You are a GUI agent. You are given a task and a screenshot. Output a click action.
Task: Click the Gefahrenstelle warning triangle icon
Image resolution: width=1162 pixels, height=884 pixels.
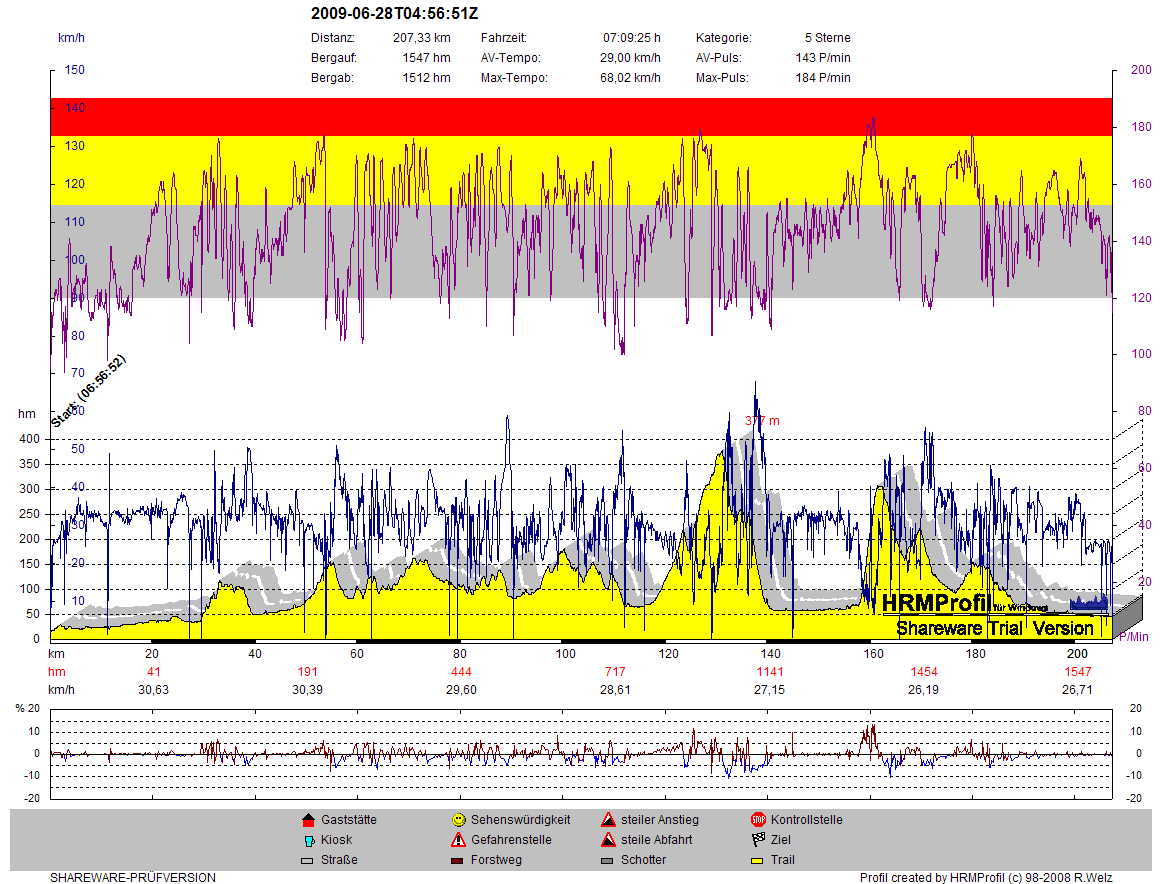[458, 840]
